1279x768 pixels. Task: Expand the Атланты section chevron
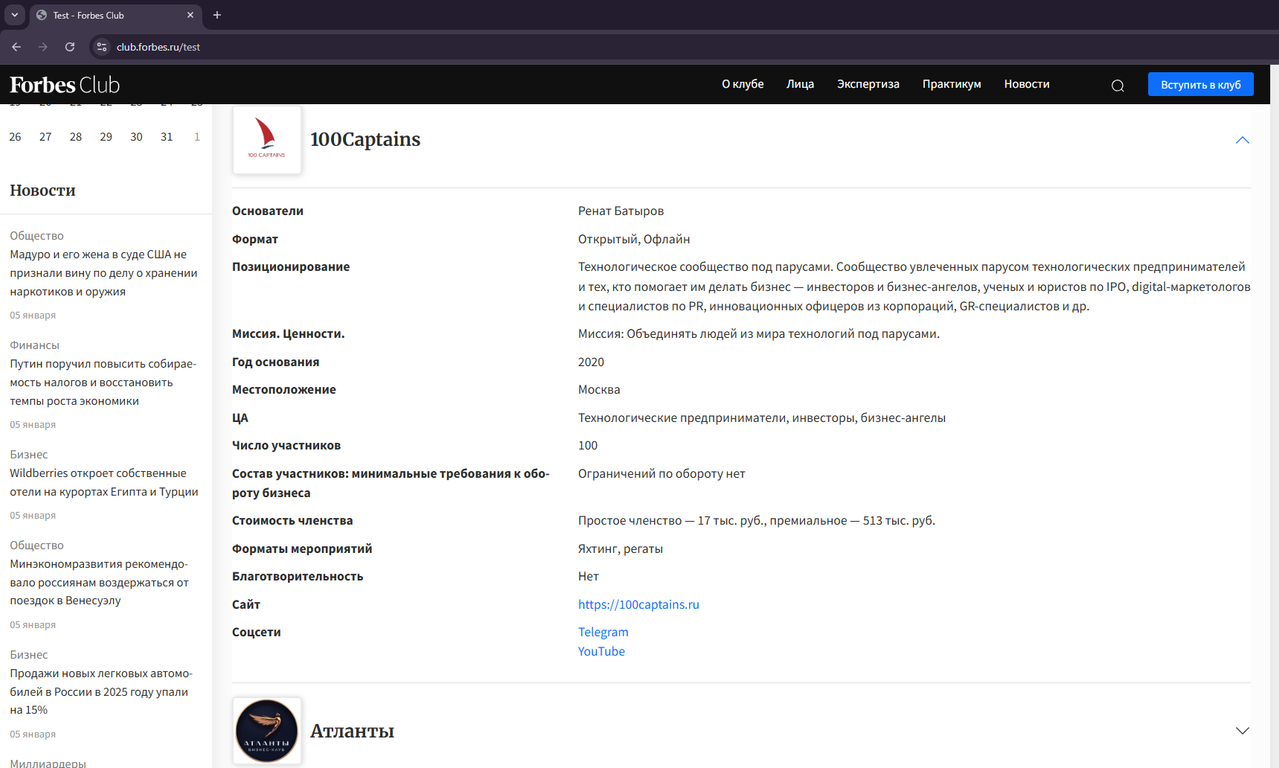point(1242,731)
